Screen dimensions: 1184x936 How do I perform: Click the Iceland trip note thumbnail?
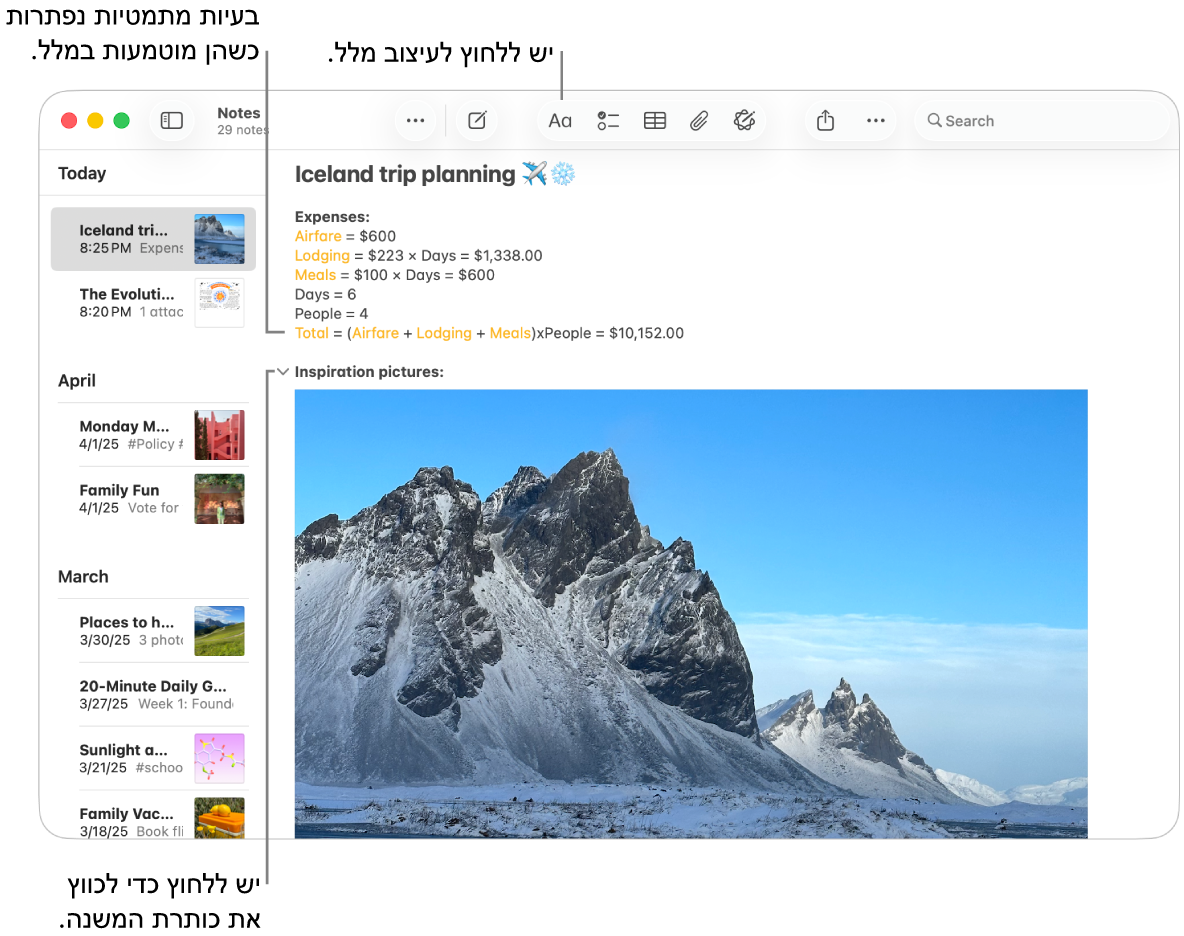pos(219,239)
